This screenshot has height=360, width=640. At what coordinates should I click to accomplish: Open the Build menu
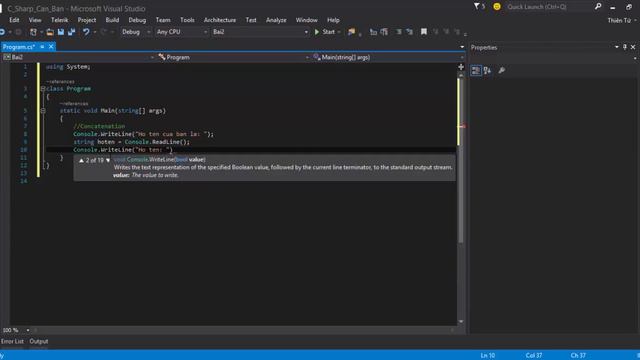[x=112, y=20]
